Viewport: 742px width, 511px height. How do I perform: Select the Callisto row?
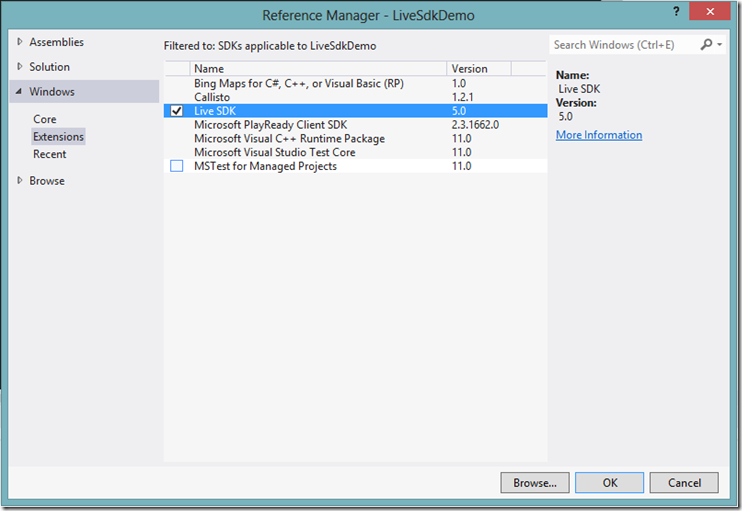(x=355, y=97)
